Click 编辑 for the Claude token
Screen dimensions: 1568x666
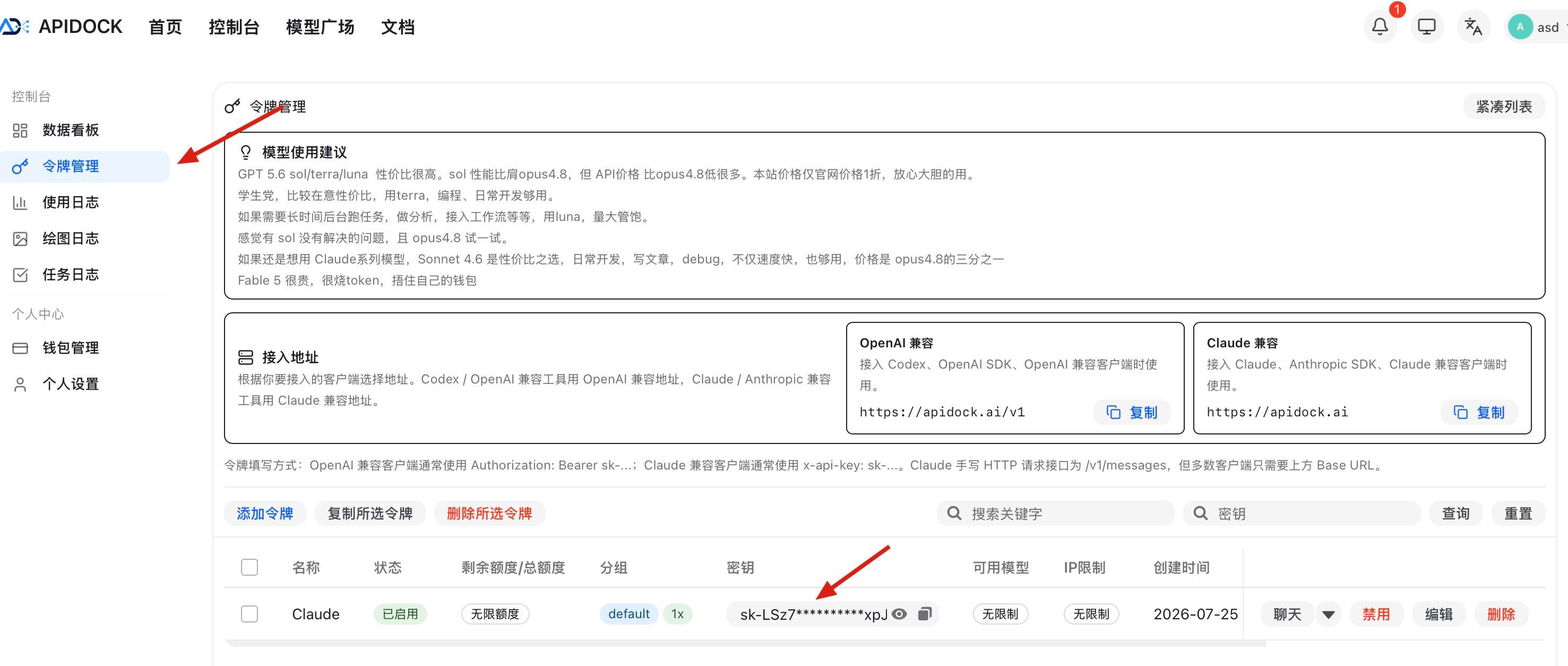[x=1439, y=614]
